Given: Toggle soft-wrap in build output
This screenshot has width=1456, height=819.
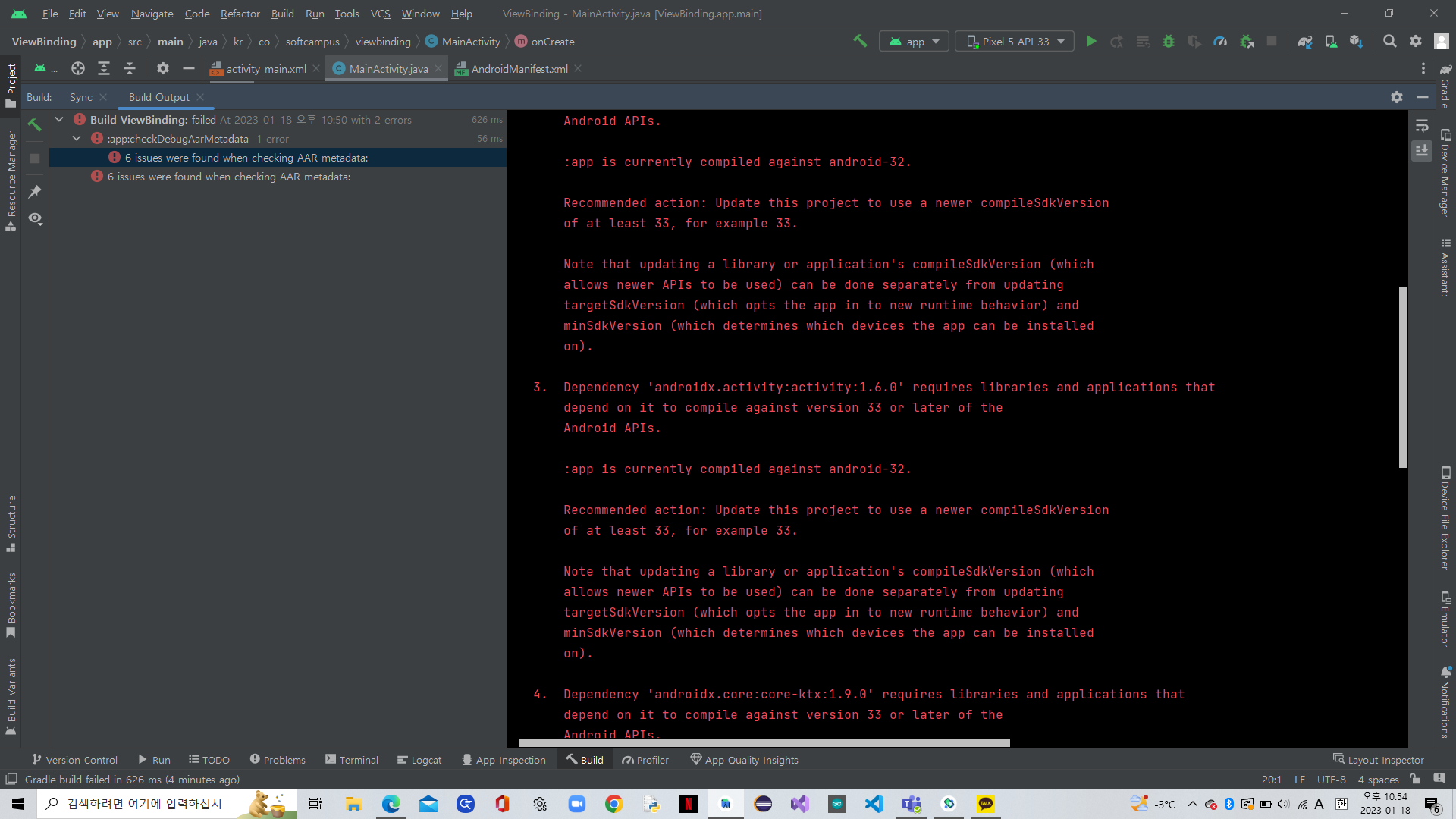Looking at the screenshot, I should 1422,125.
